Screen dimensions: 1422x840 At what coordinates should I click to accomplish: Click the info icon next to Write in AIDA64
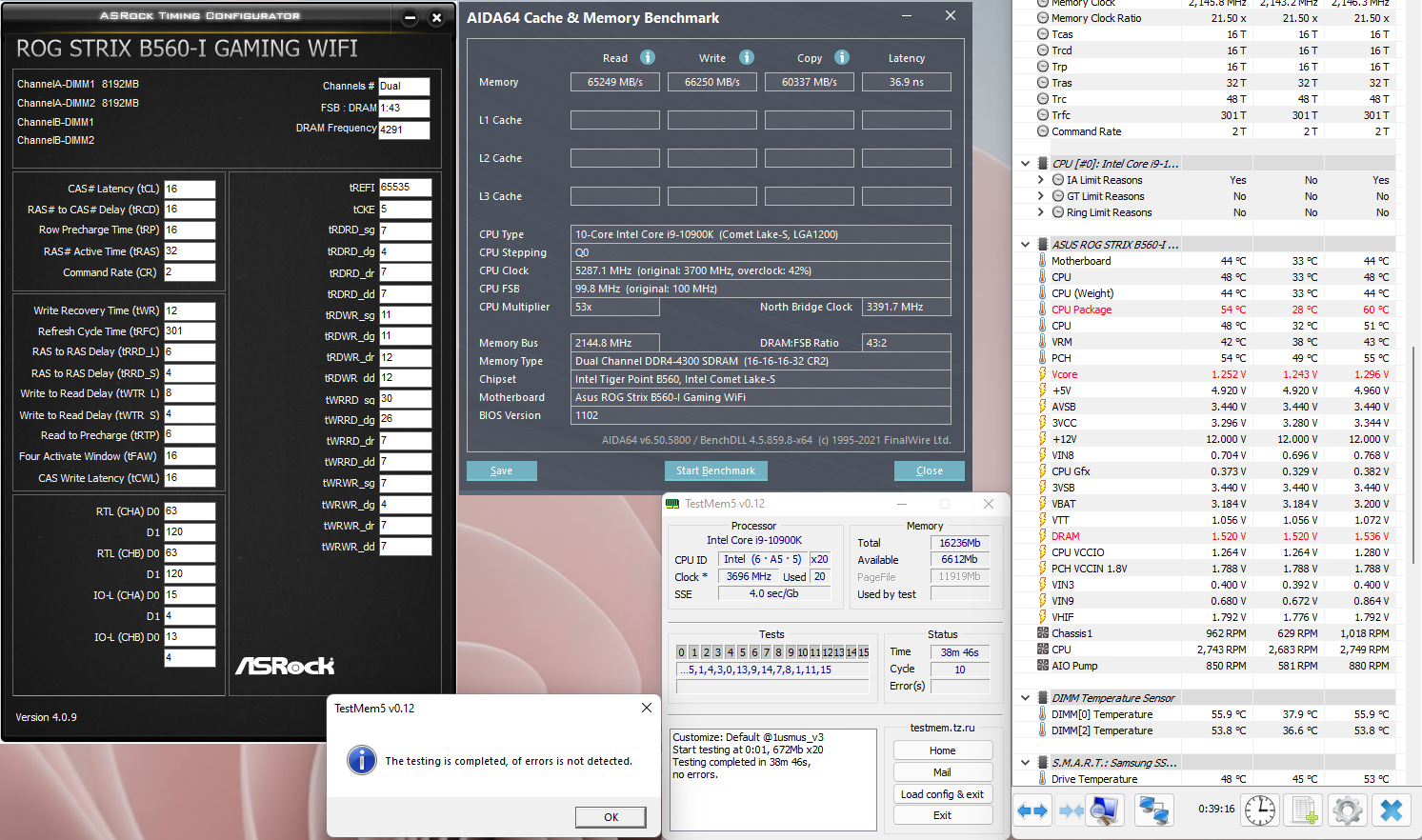[747, 57]
